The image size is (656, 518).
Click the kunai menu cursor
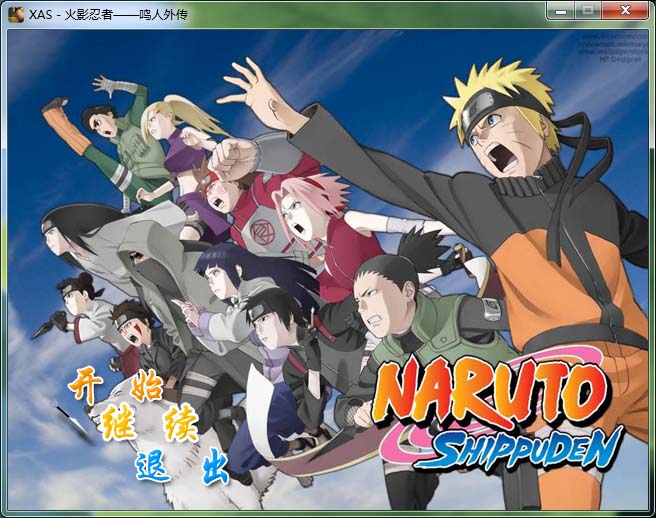[72, 421]
